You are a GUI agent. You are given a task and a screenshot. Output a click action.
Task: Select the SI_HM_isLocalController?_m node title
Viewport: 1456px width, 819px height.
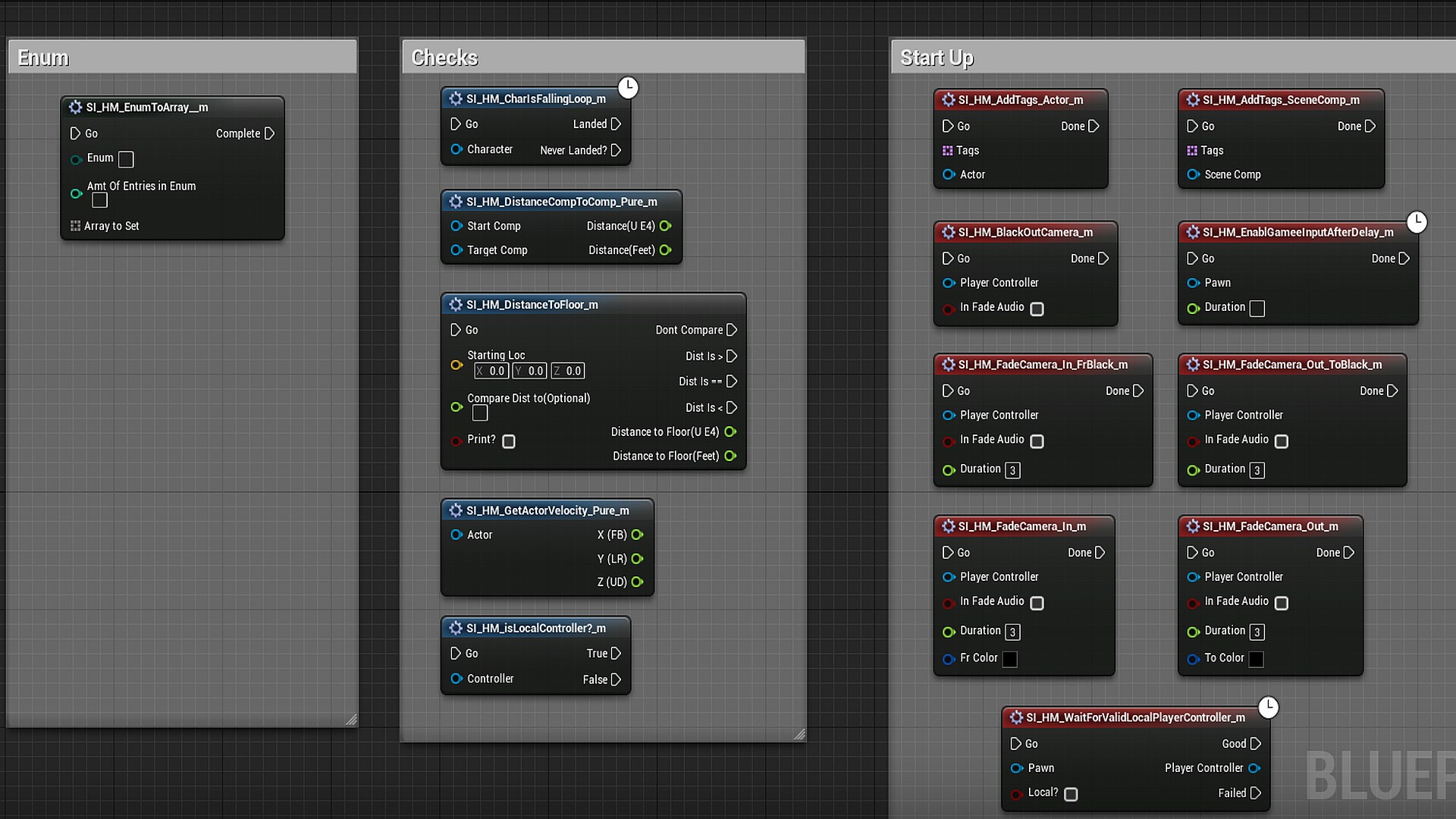pyautogui.click(x=535, y=628)
